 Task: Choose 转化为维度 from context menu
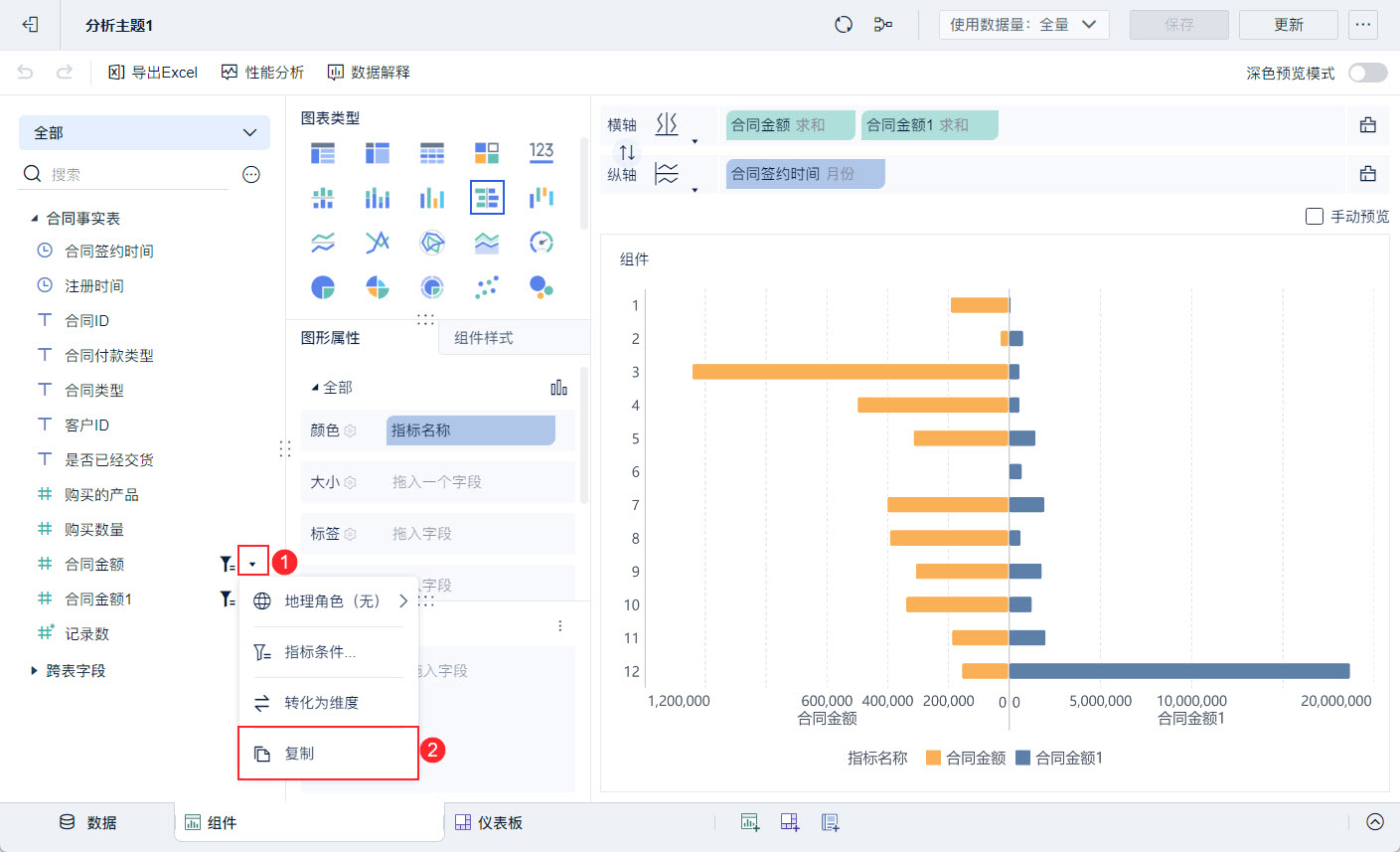pos(329,703)
